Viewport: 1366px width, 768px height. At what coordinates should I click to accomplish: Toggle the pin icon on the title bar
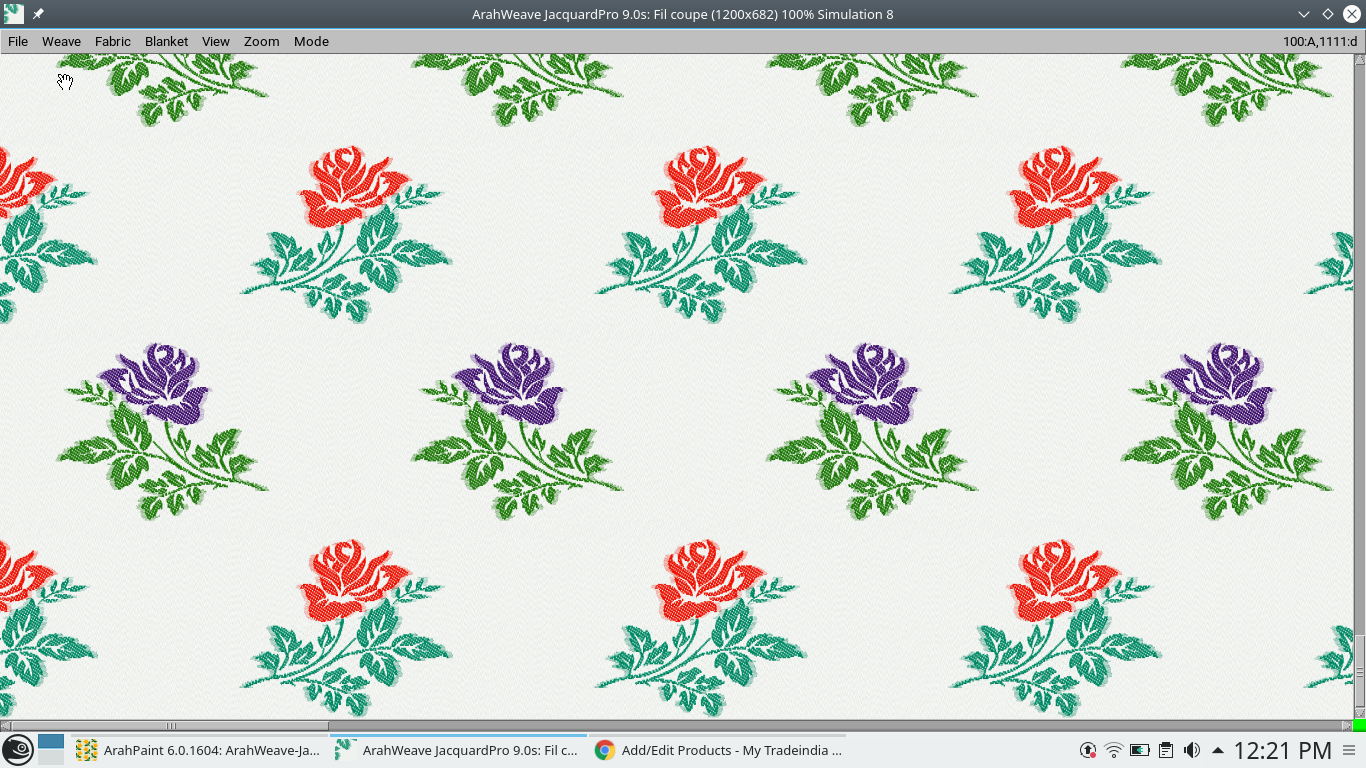click(x=37, y=13)
